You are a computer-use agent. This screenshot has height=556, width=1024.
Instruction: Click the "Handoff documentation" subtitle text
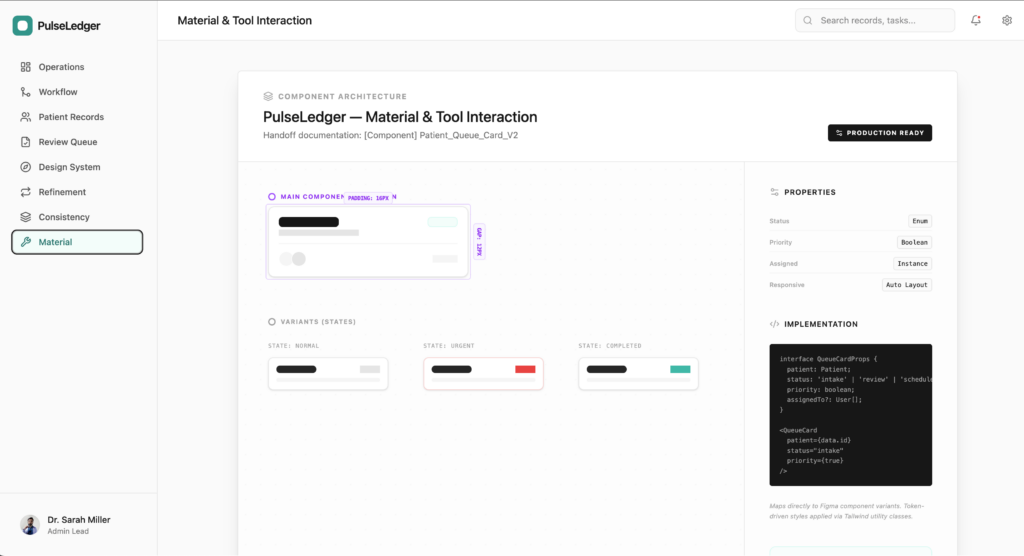coord(391,135)
